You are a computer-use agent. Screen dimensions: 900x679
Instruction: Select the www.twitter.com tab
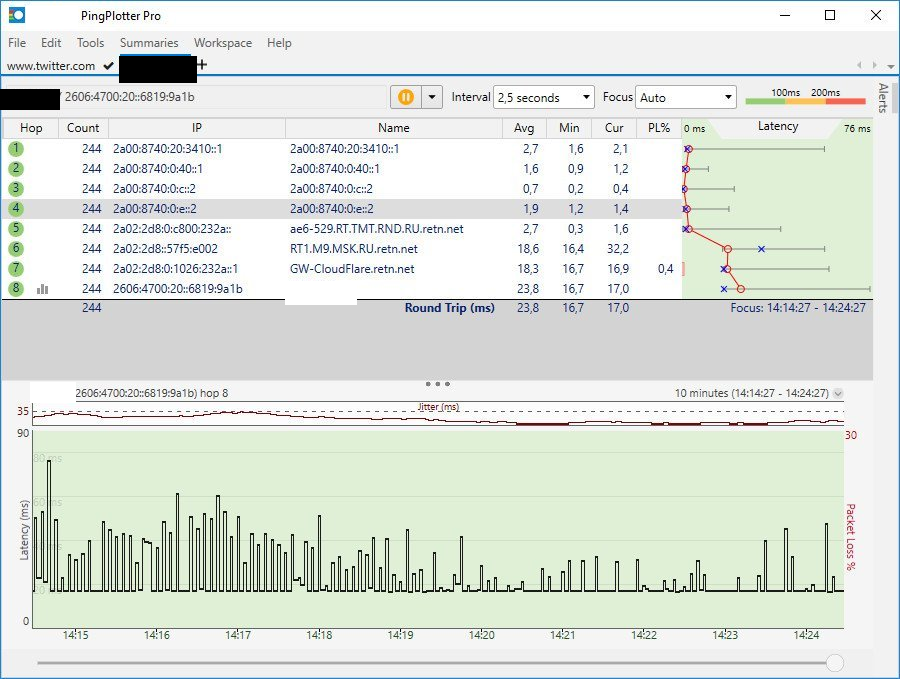pyautogui.click(x=51, y=66)
